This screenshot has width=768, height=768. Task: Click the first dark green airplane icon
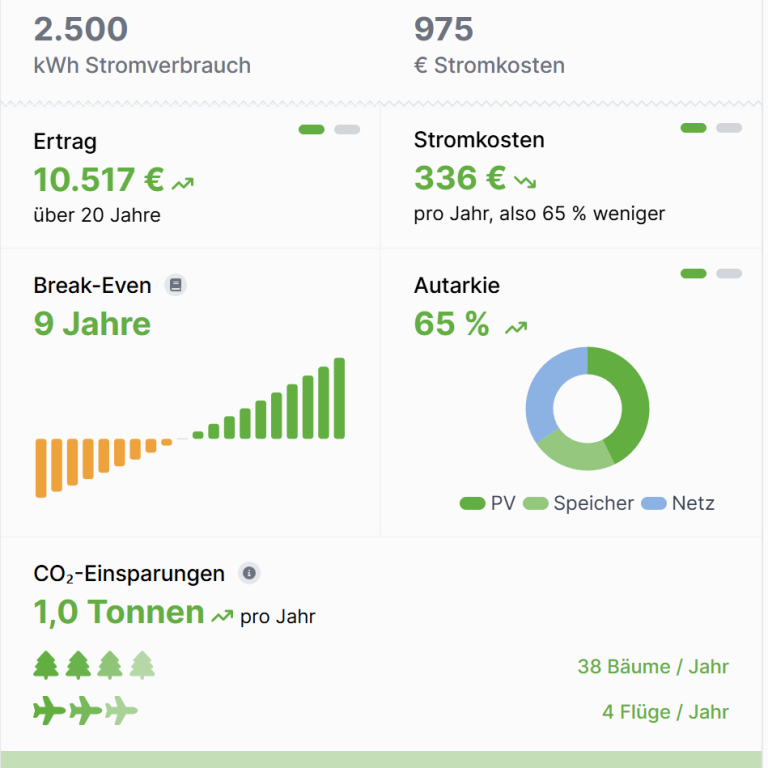click(x=49, y=710)
